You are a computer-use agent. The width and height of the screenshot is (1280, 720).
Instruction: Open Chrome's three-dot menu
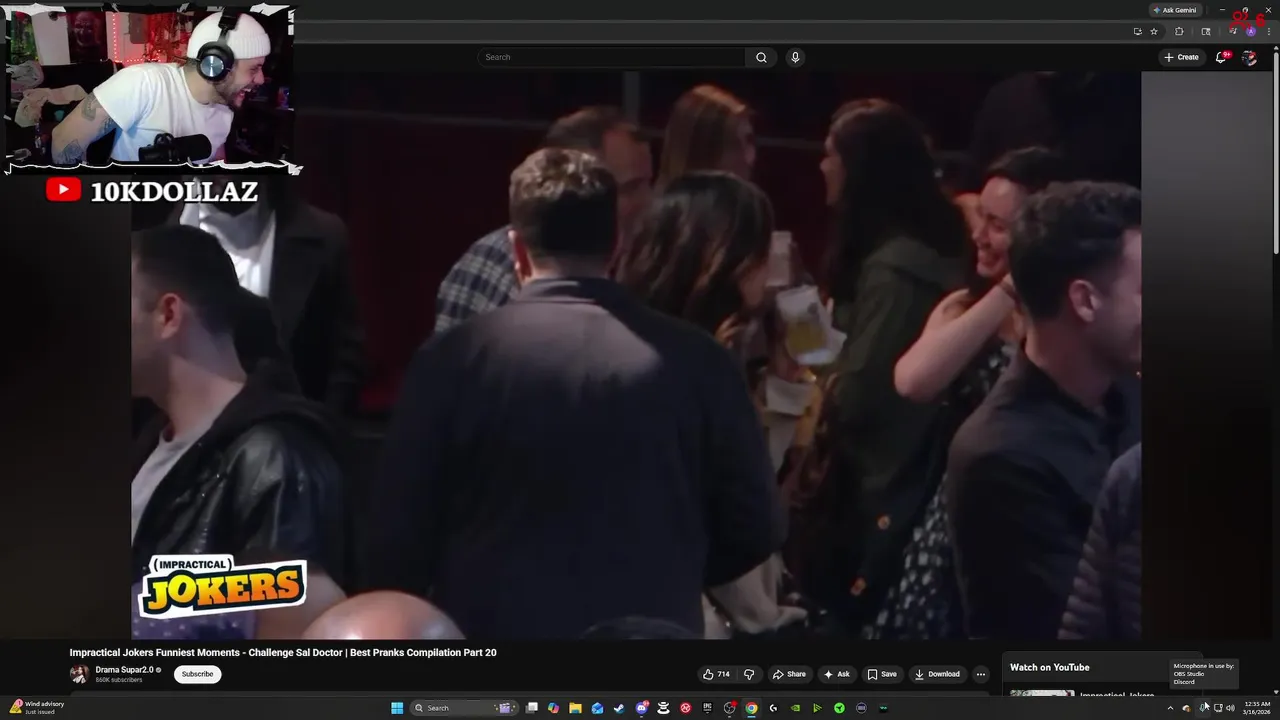1269,31
